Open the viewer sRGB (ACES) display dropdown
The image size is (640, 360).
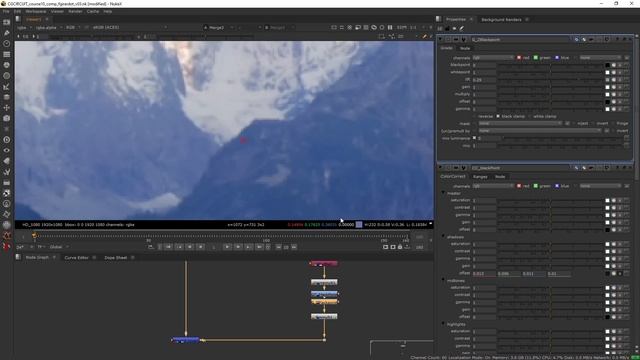tap(129, 27)
